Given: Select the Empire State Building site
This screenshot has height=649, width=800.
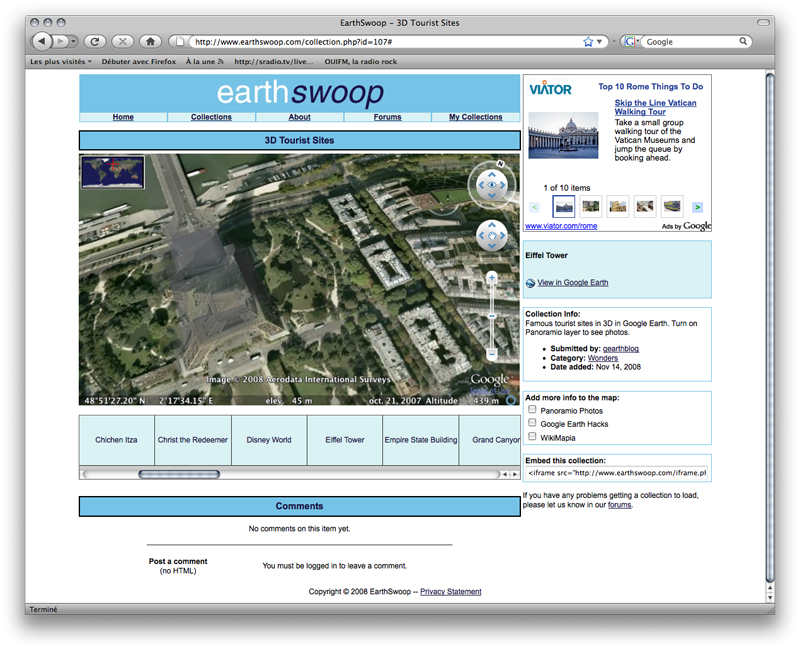Looking at the screenshot, I should coord(421,440).
